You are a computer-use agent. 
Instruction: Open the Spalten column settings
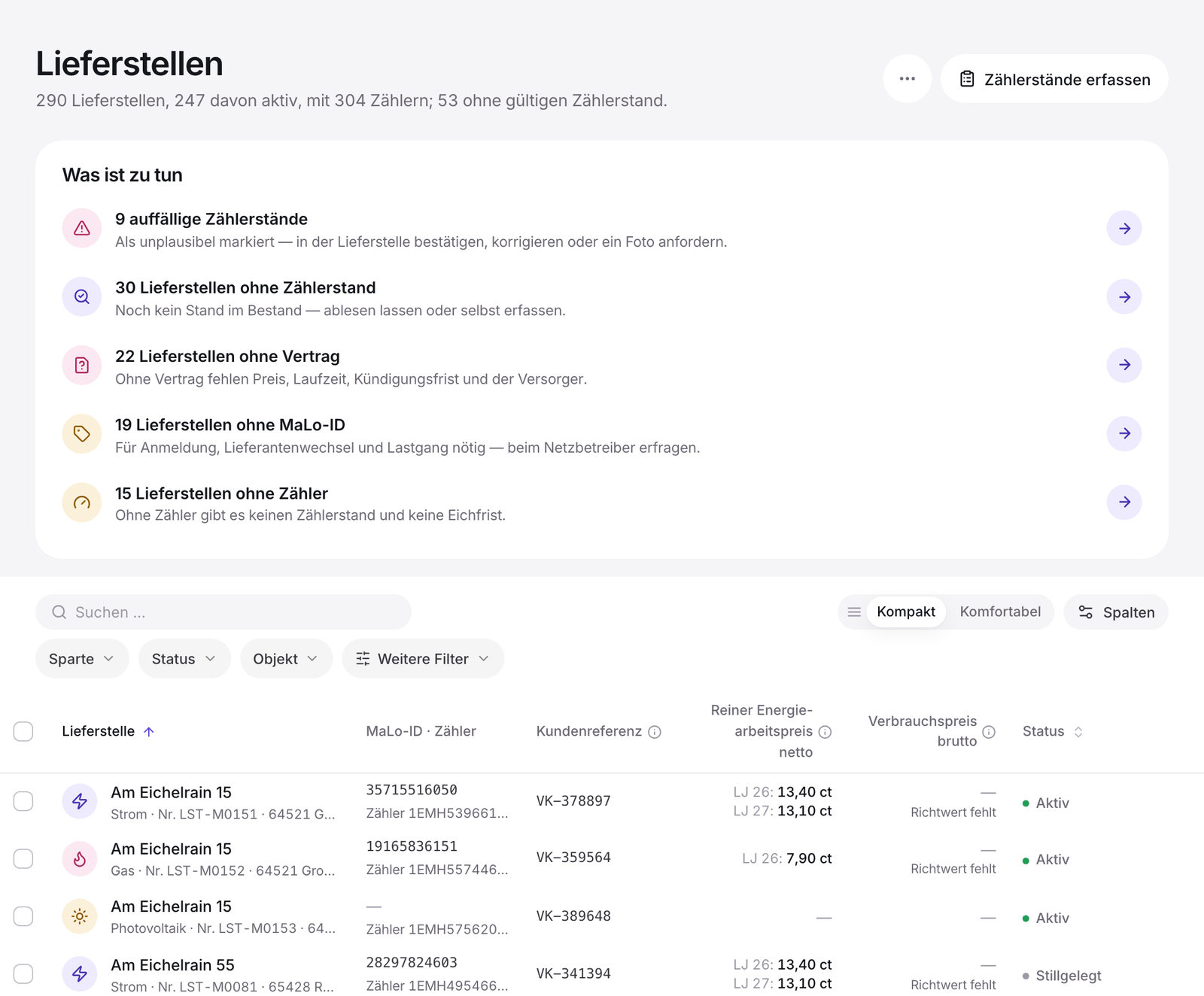point(1116,612)
